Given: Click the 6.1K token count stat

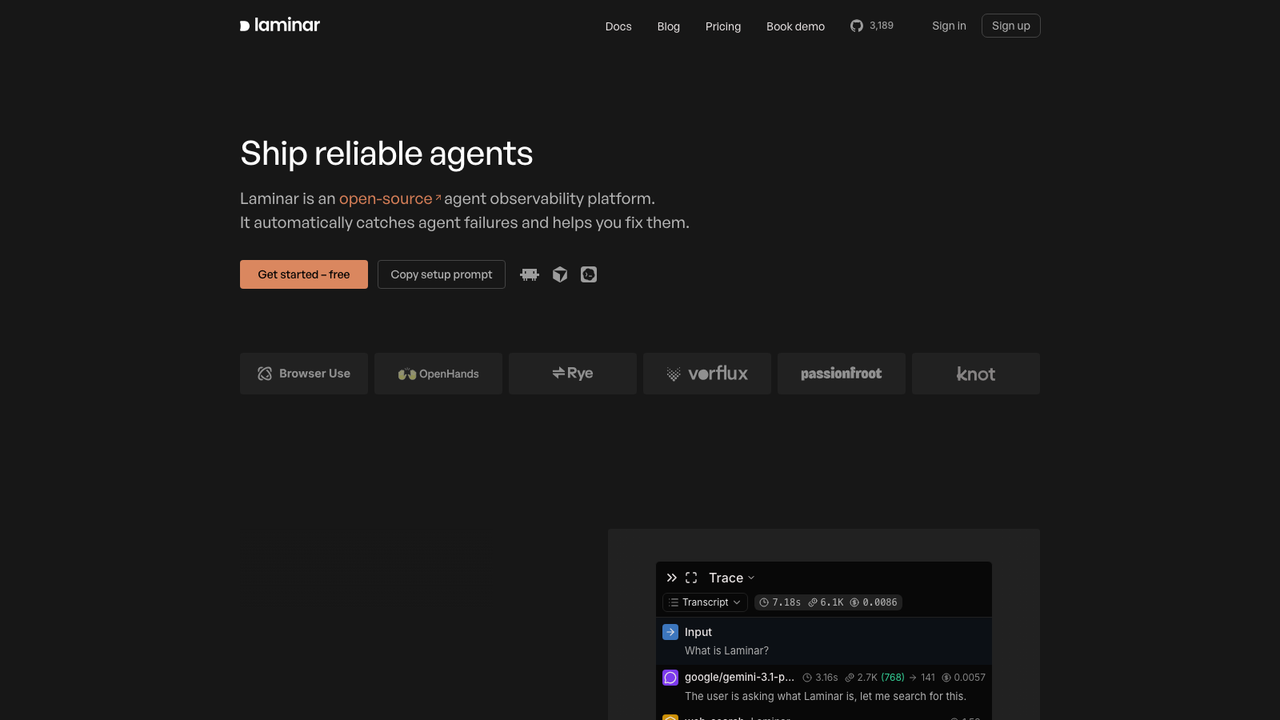Looking at the screenshot, I should 825,602.
